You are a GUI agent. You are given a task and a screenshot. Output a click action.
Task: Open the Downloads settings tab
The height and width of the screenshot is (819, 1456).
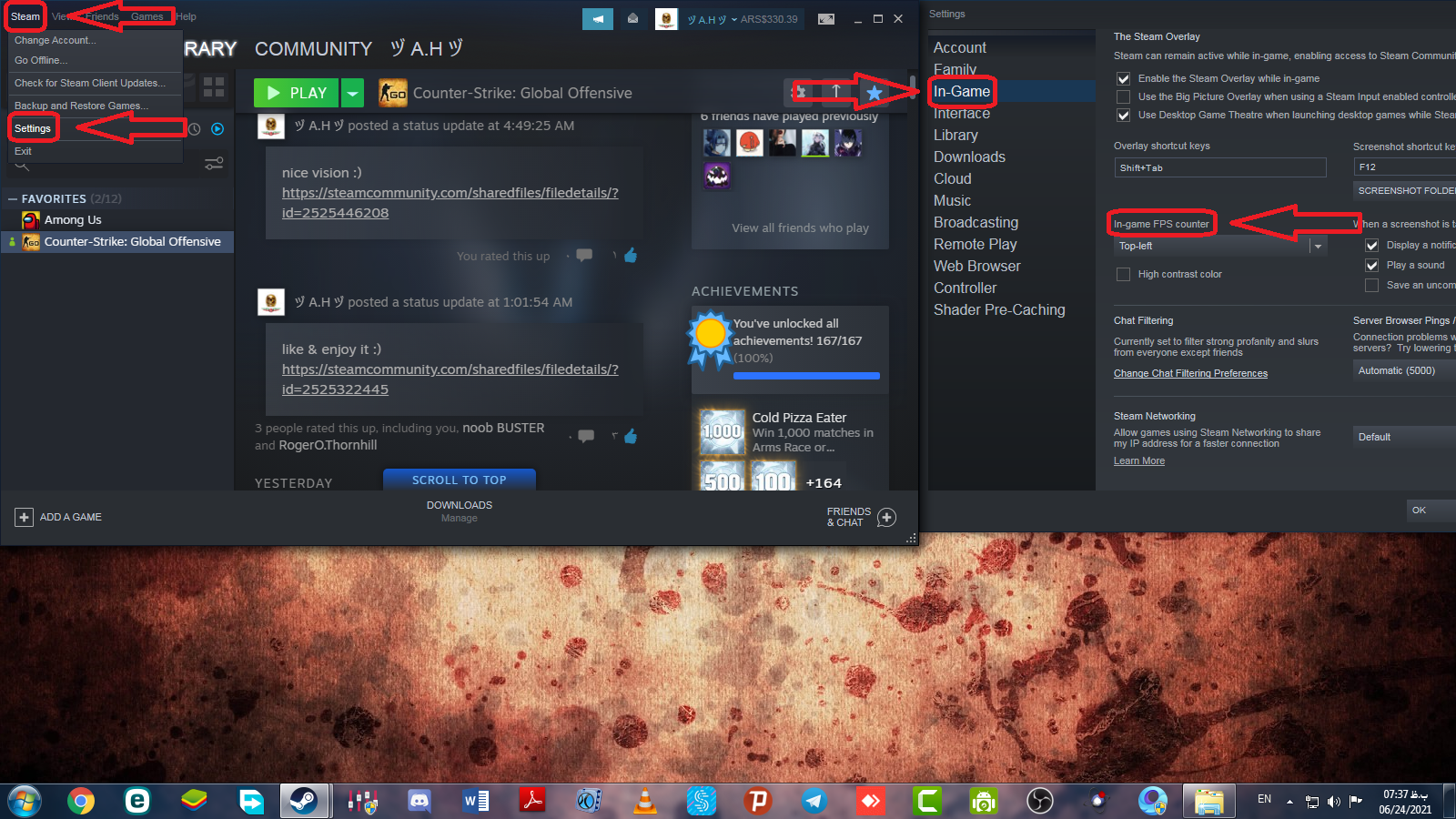(969, 157)
